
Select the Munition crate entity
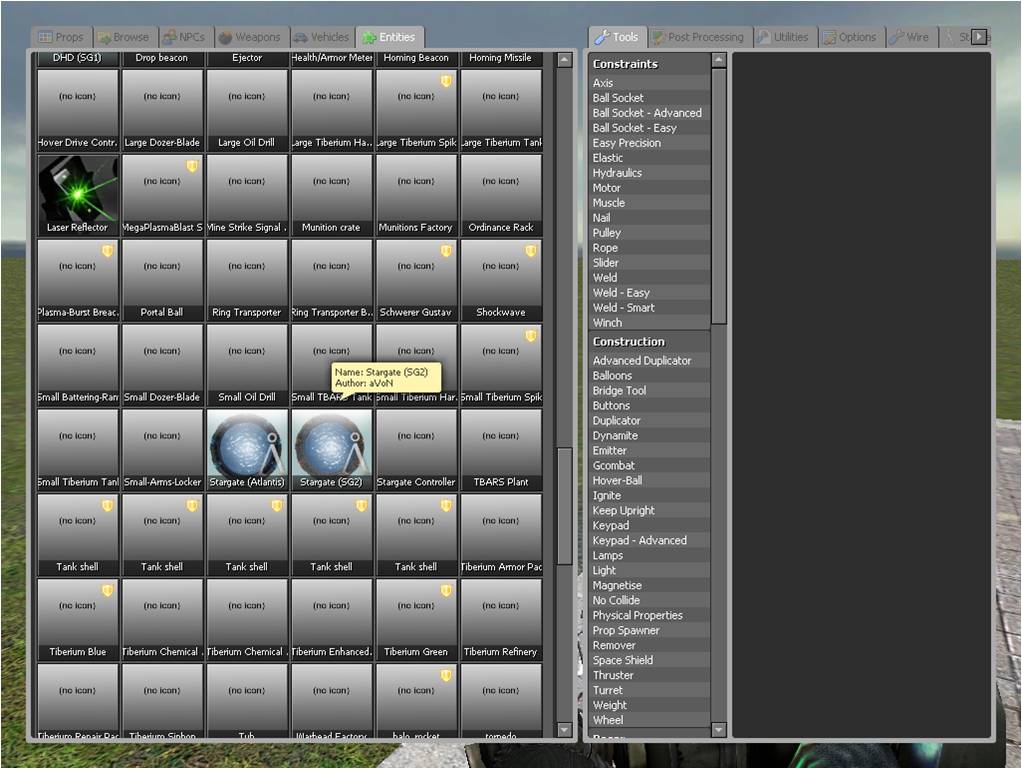pos(332,195)
